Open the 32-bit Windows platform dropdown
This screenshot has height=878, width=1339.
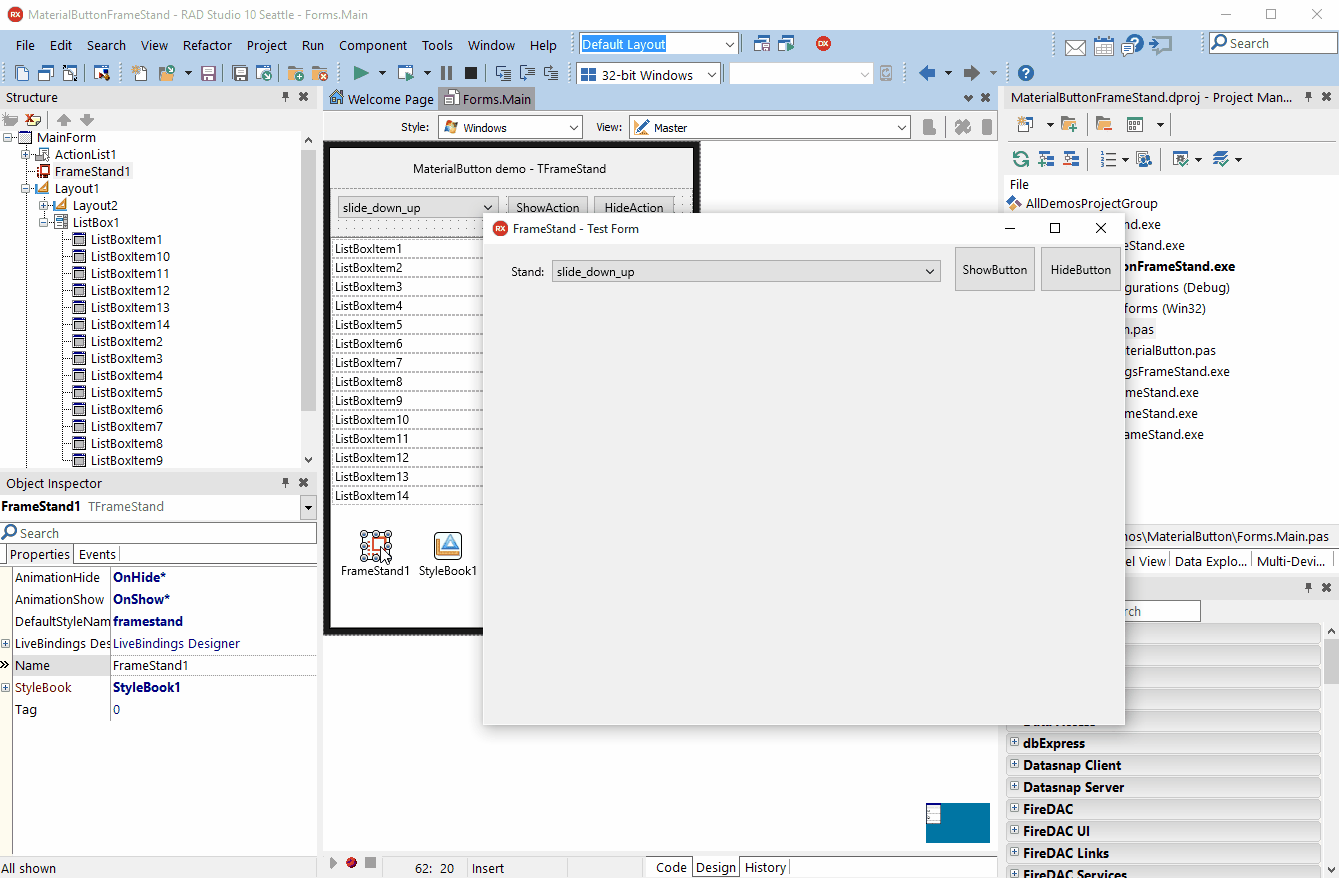tap(711, 75)
